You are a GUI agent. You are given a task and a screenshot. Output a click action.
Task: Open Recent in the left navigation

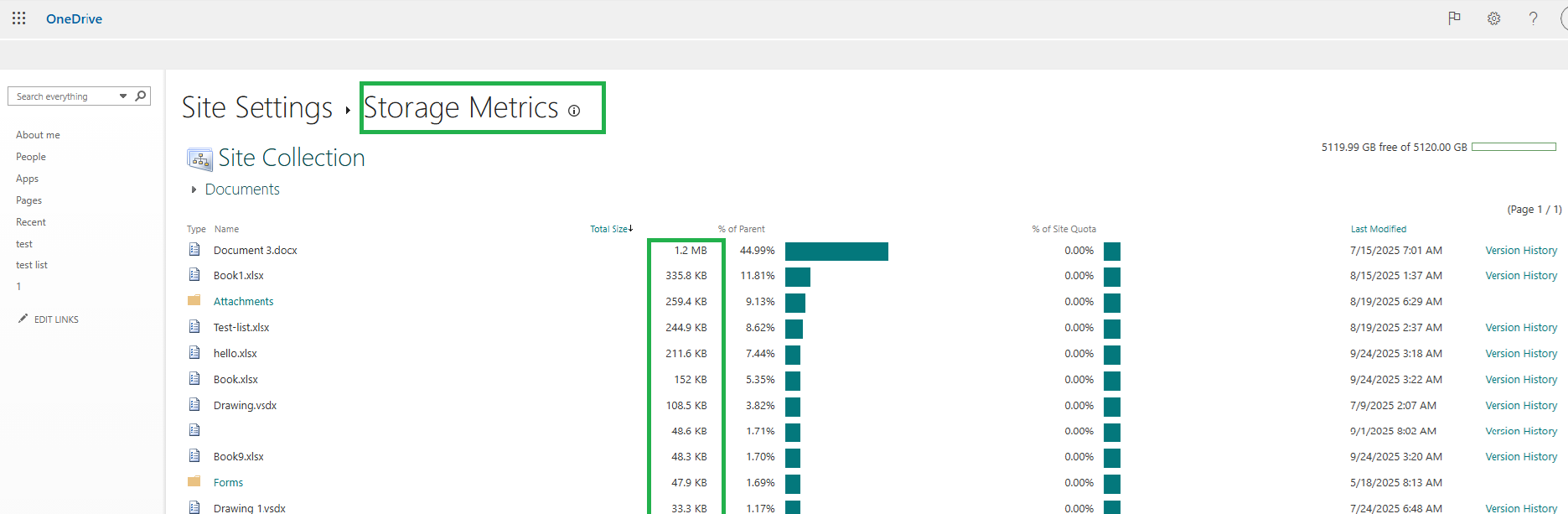pos(31,222)
